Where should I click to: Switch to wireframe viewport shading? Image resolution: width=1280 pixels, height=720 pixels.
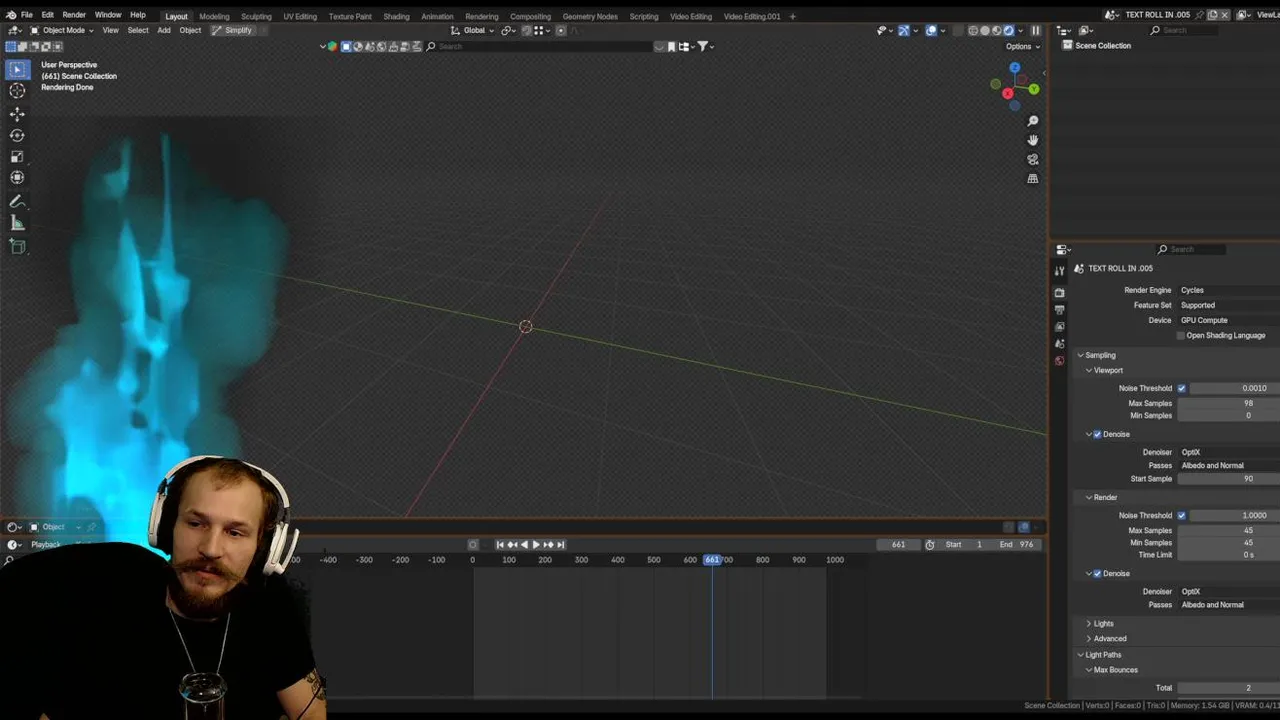(x=973, y=30)
